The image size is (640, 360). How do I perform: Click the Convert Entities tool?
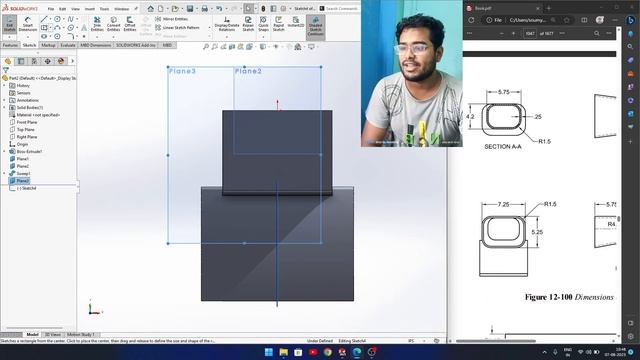[x=113, y=24]
